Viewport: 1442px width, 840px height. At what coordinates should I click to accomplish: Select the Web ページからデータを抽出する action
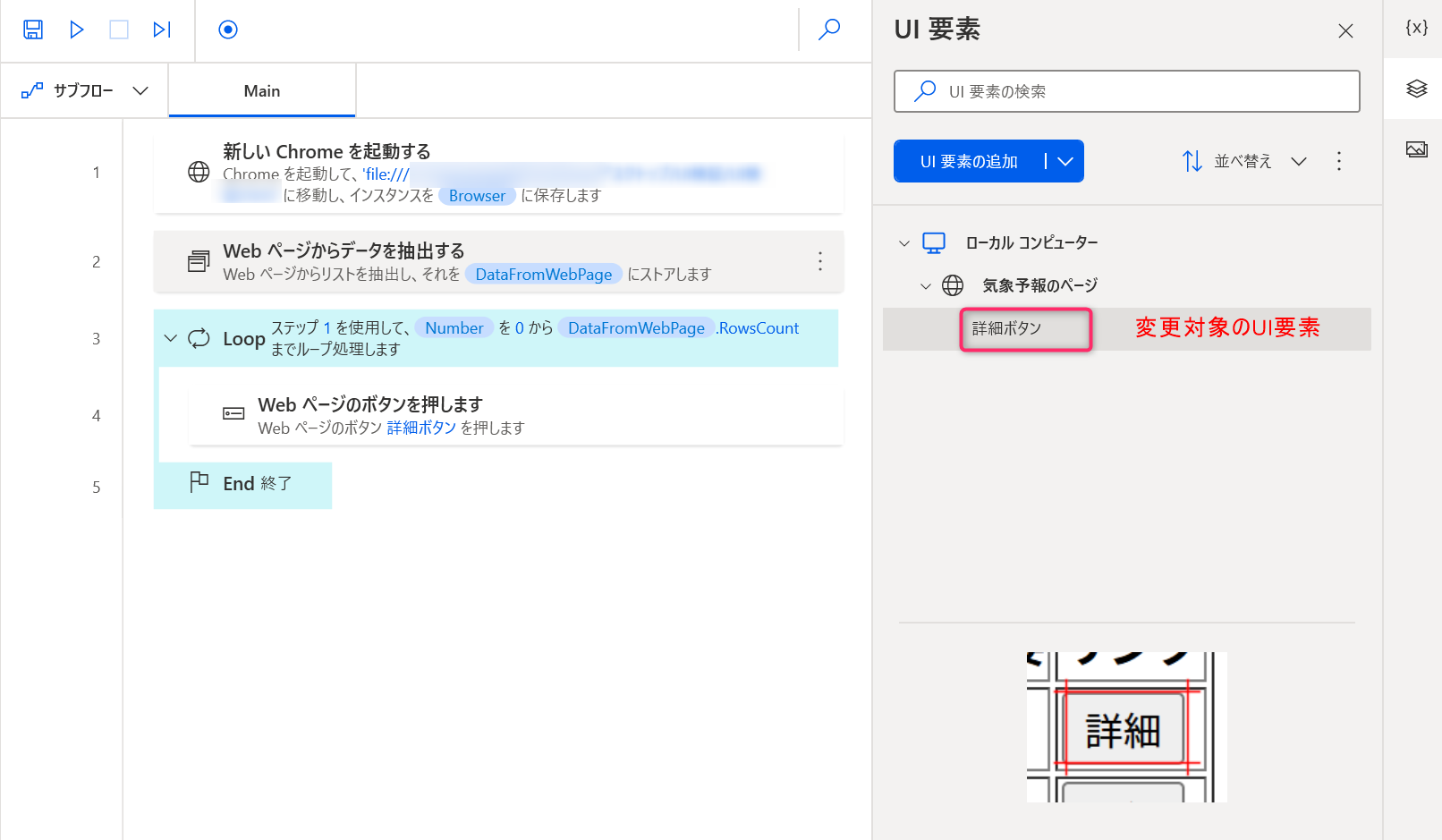click(498, 261)
